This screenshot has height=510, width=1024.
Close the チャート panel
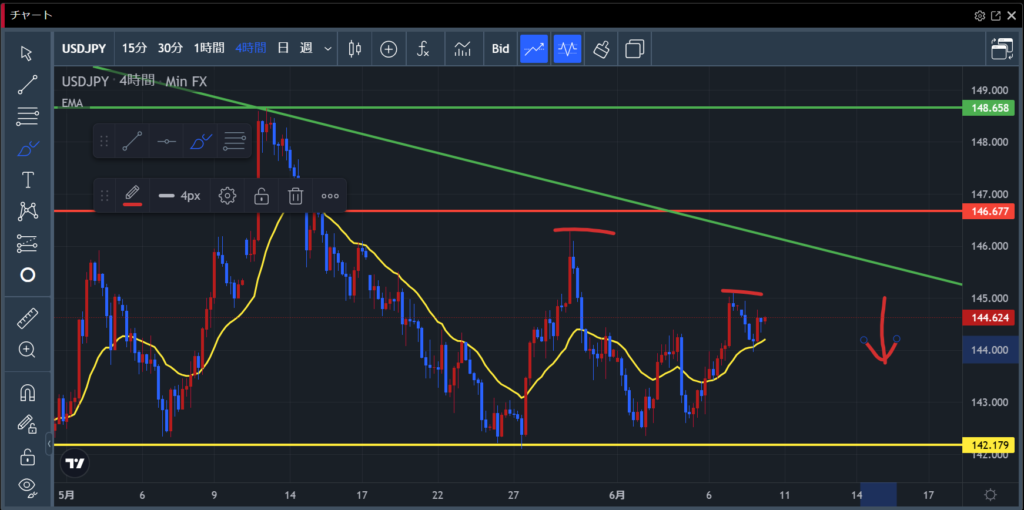pyautogui.click(x=1012, y=16)
